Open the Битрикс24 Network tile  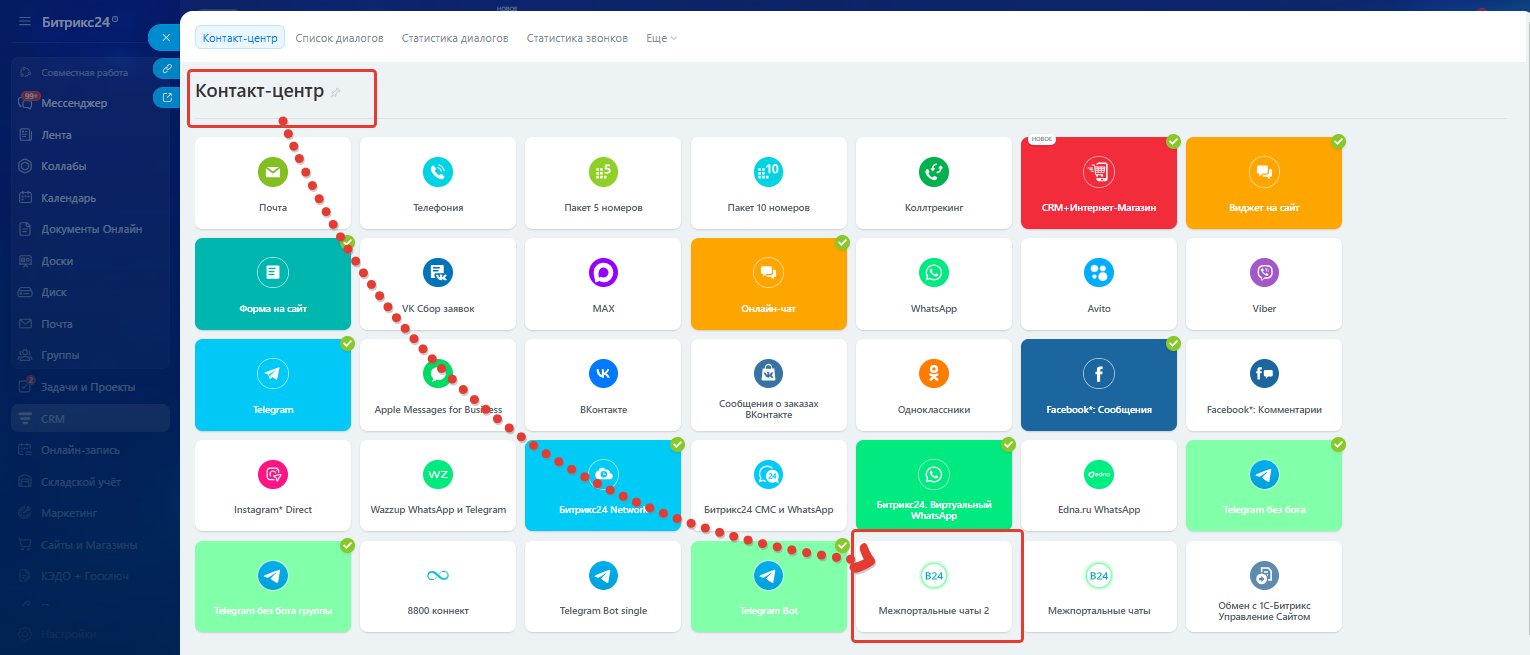click(x=603, y=485)
